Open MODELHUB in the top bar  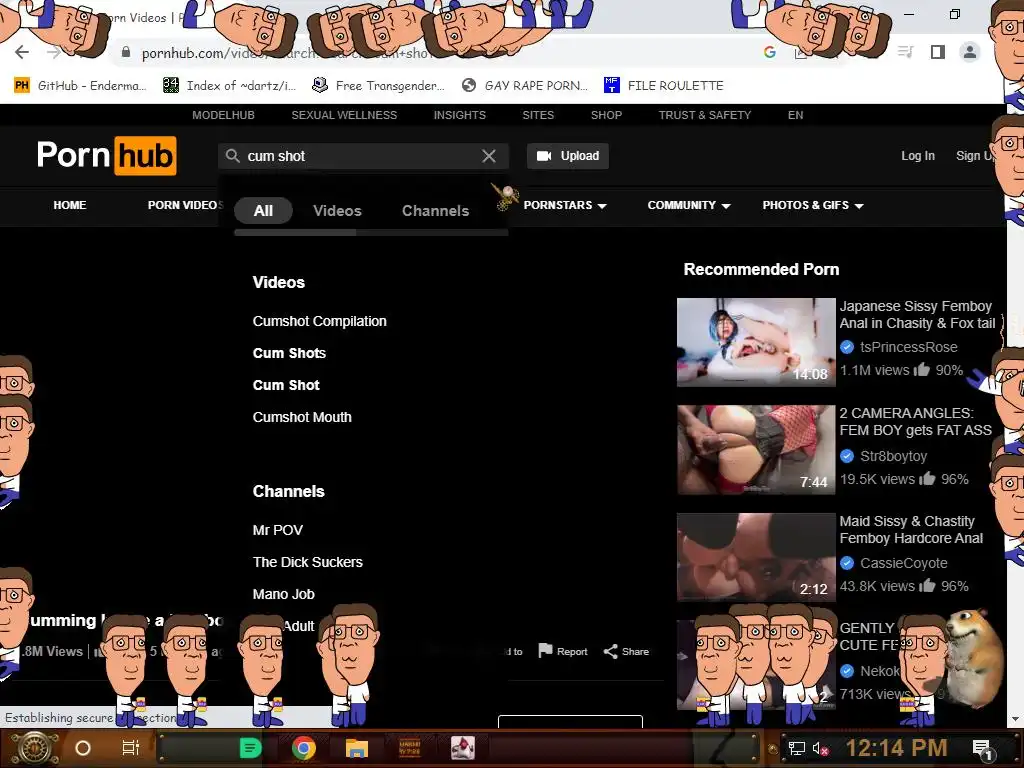[223, 115]
